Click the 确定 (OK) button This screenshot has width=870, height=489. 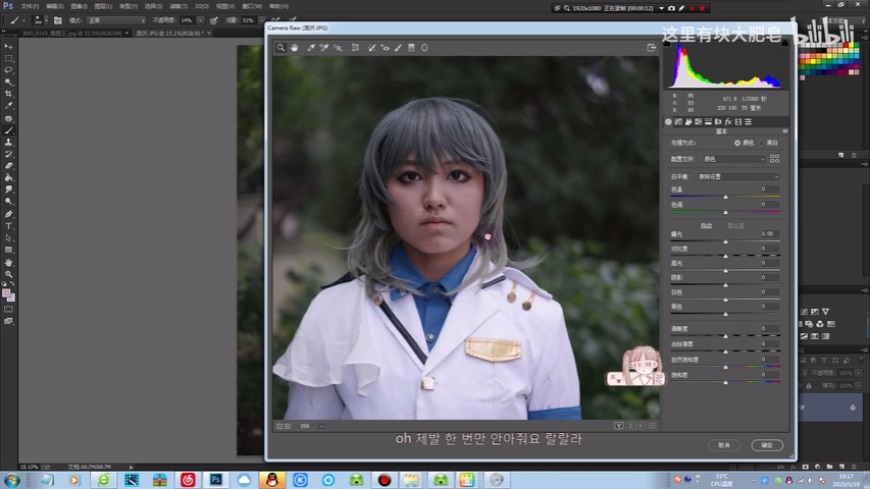tap(767, 445)
